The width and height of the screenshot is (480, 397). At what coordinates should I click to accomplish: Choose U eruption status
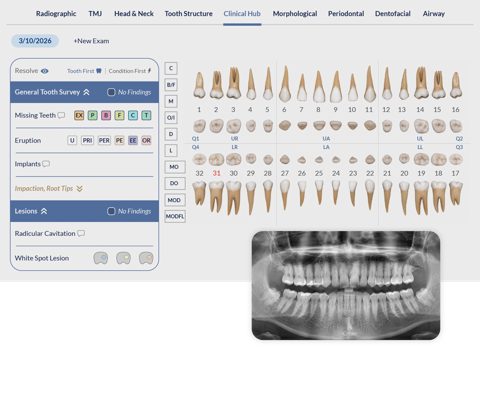pos(72,140)
